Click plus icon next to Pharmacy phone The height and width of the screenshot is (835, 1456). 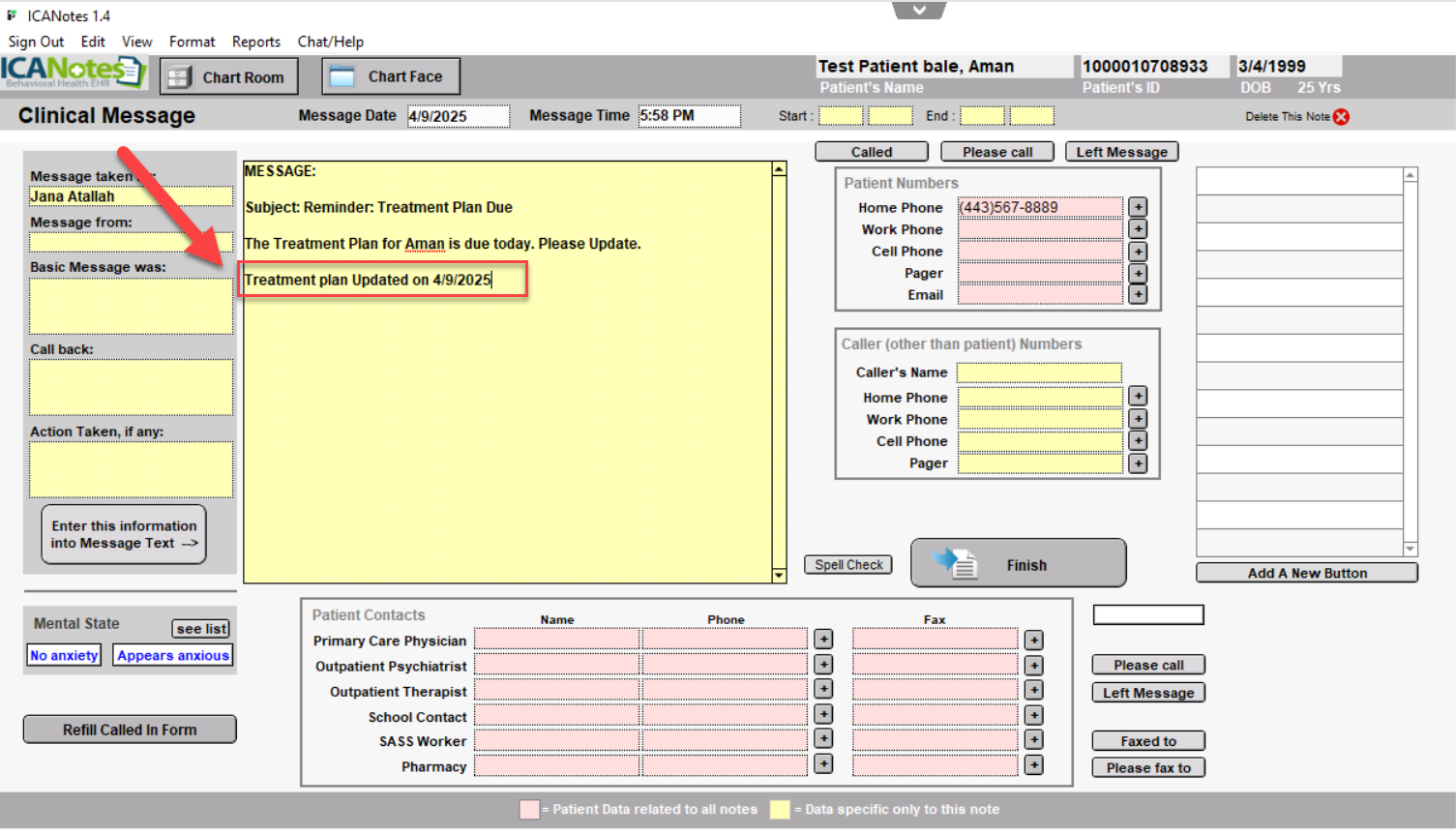823,764
